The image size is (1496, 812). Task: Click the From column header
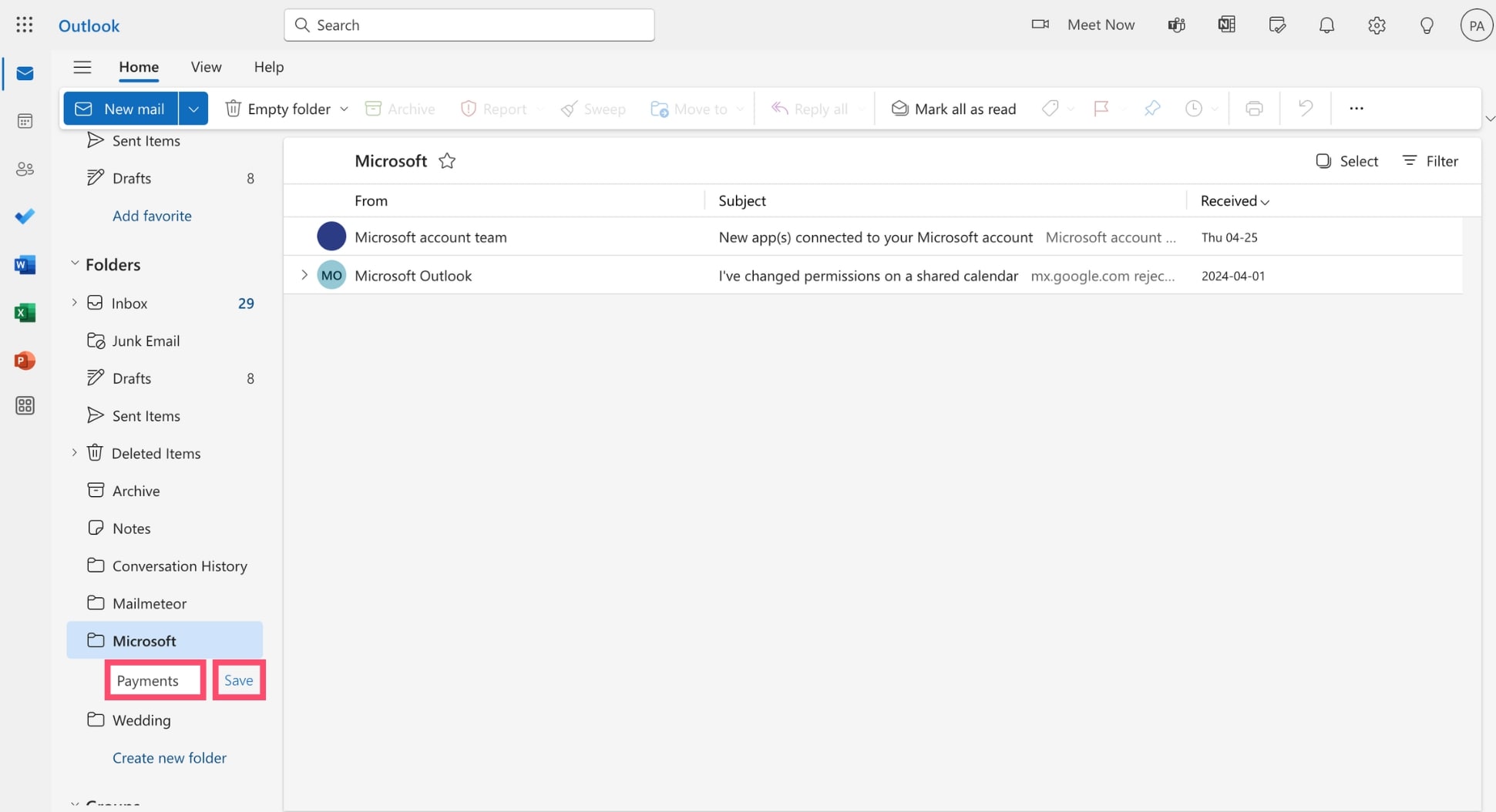point(371,201)
